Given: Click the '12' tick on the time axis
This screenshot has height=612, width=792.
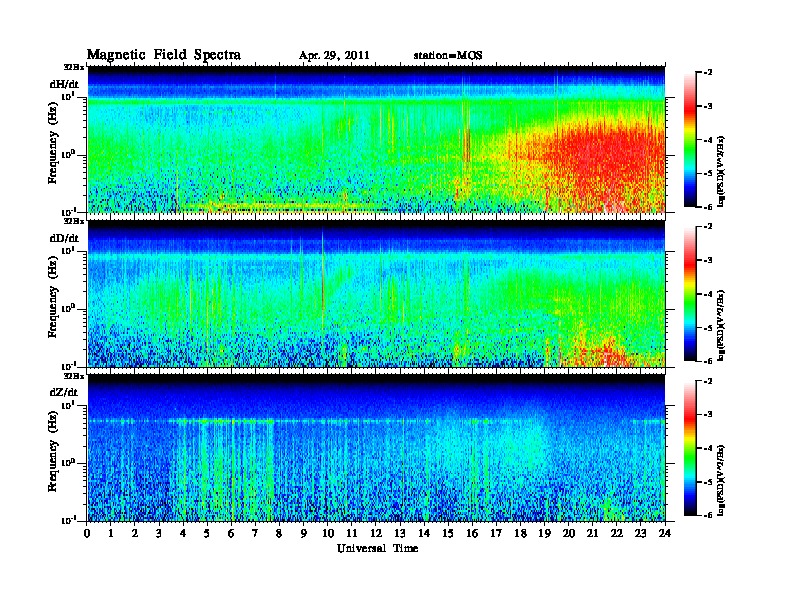Looking at the screenshot, I should pos(376,533).
